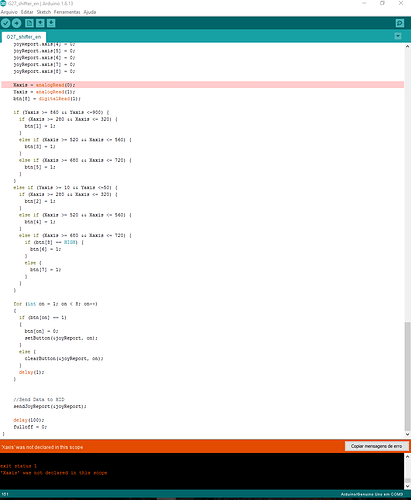Click the Arduino logo in title bar

click(3, 3)
